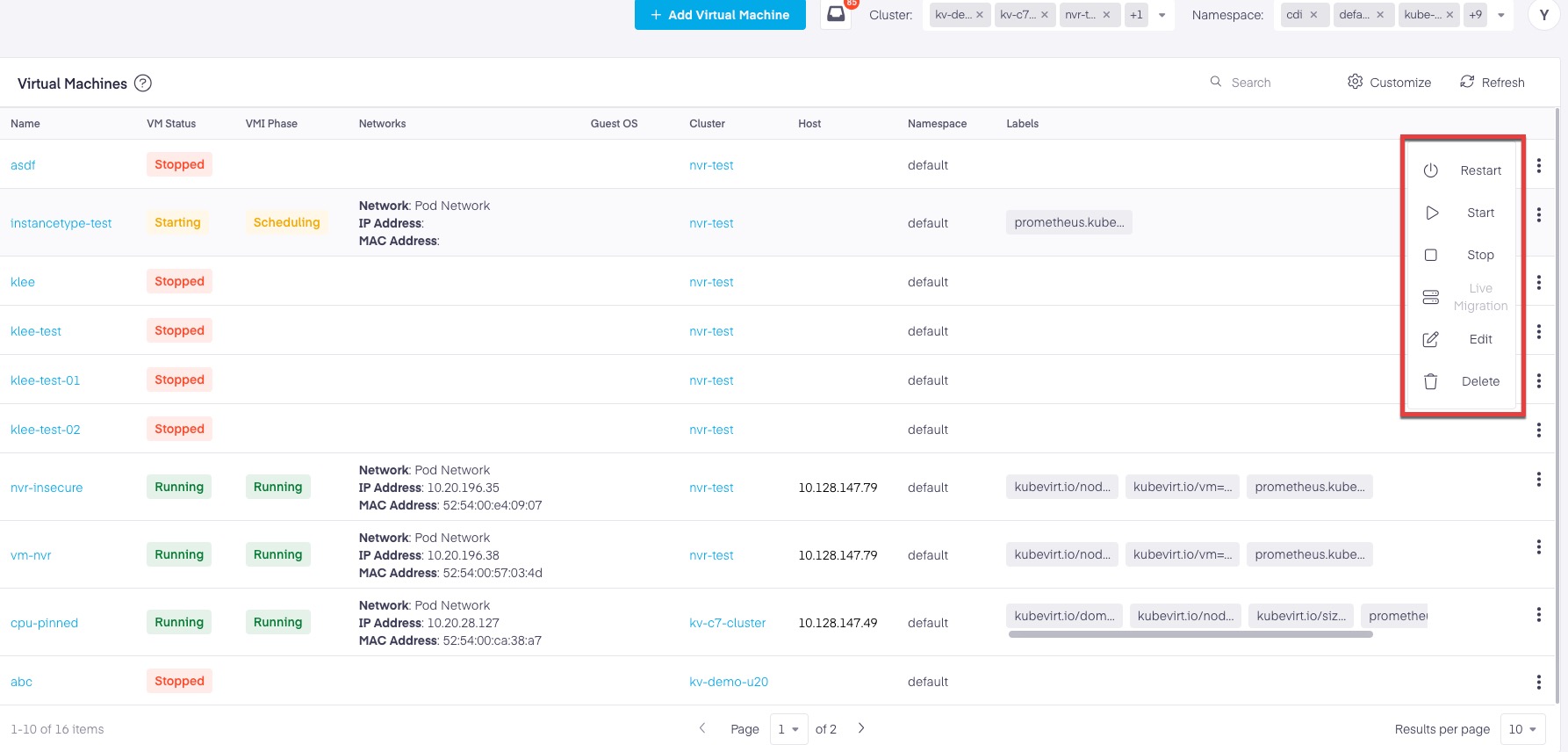The image size is (1568, 752).
Task: Open the cpu-pinned virtual machine link
Action: (x=44, y=623)
